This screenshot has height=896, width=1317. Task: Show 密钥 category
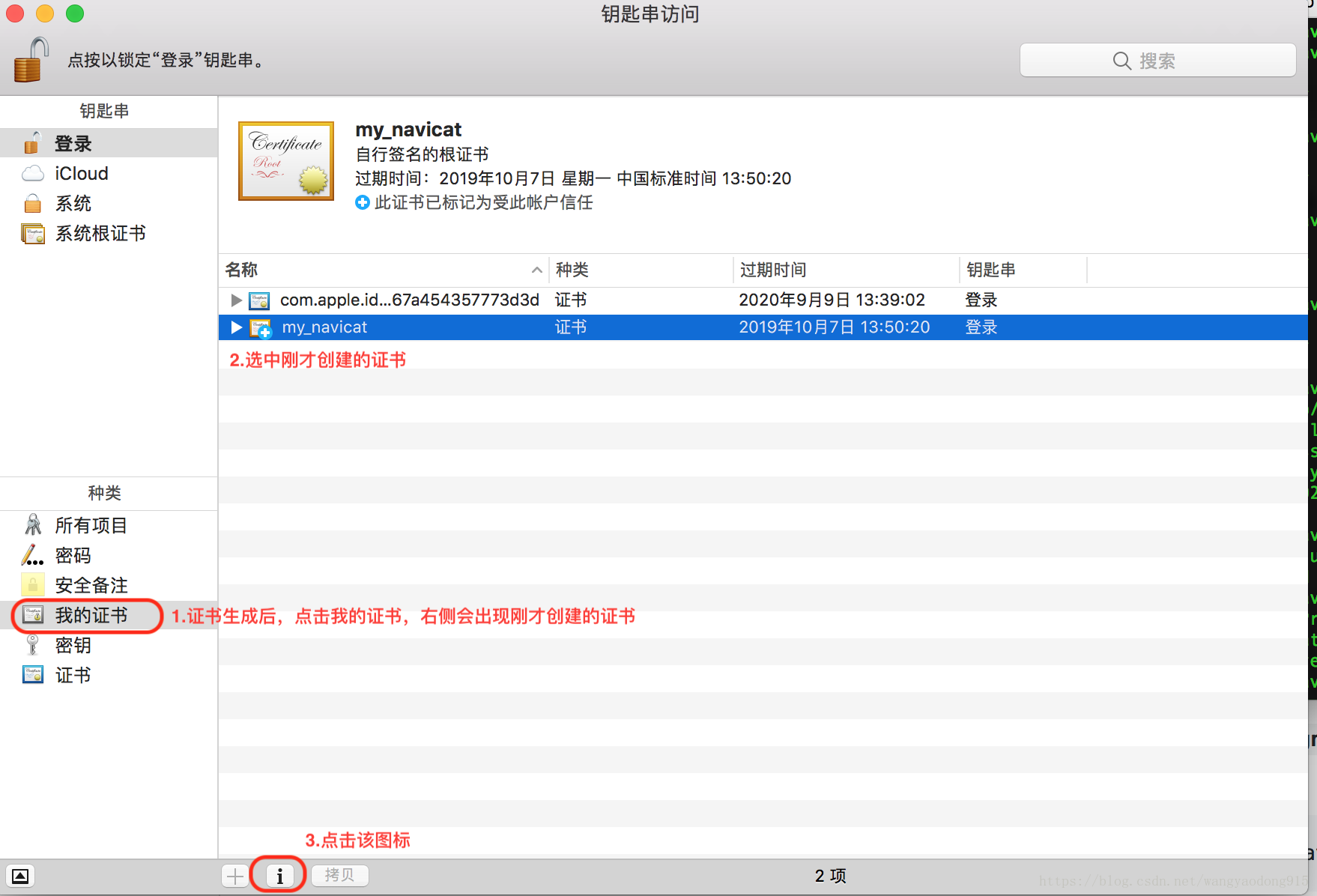109,645
